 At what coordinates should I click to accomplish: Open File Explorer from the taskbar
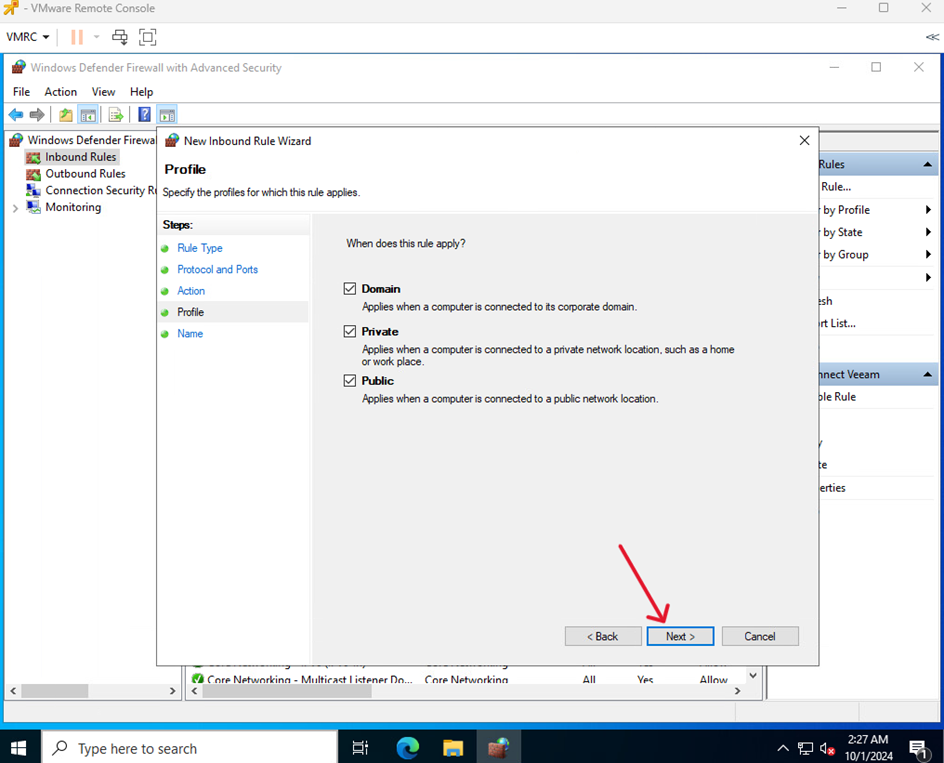tap(453, 747)
